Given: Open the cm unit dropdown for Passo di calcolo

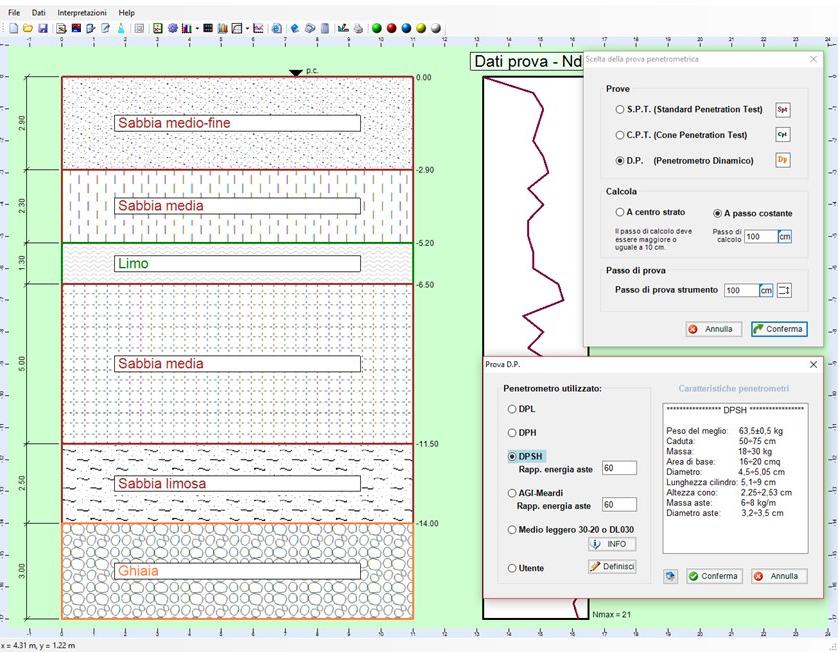Looking at the screenshot, I should tap(785, 237).
